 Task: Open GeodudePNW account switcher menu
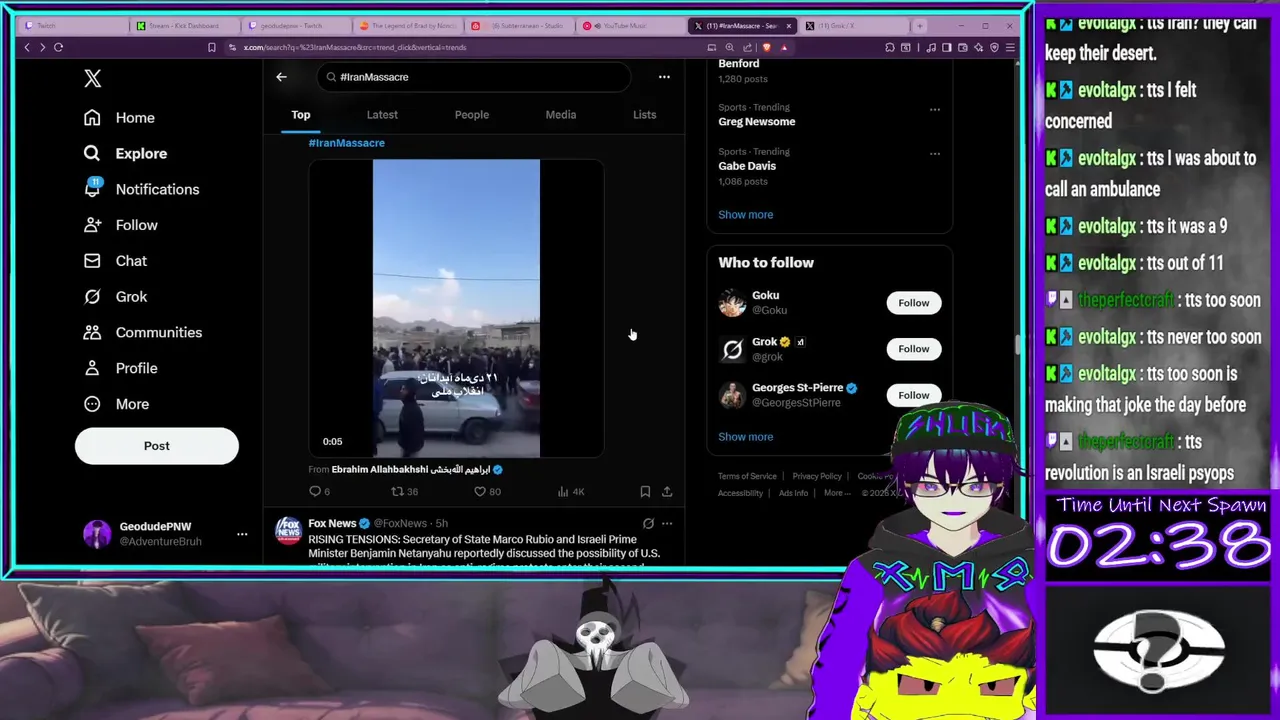tap(166, 534)
